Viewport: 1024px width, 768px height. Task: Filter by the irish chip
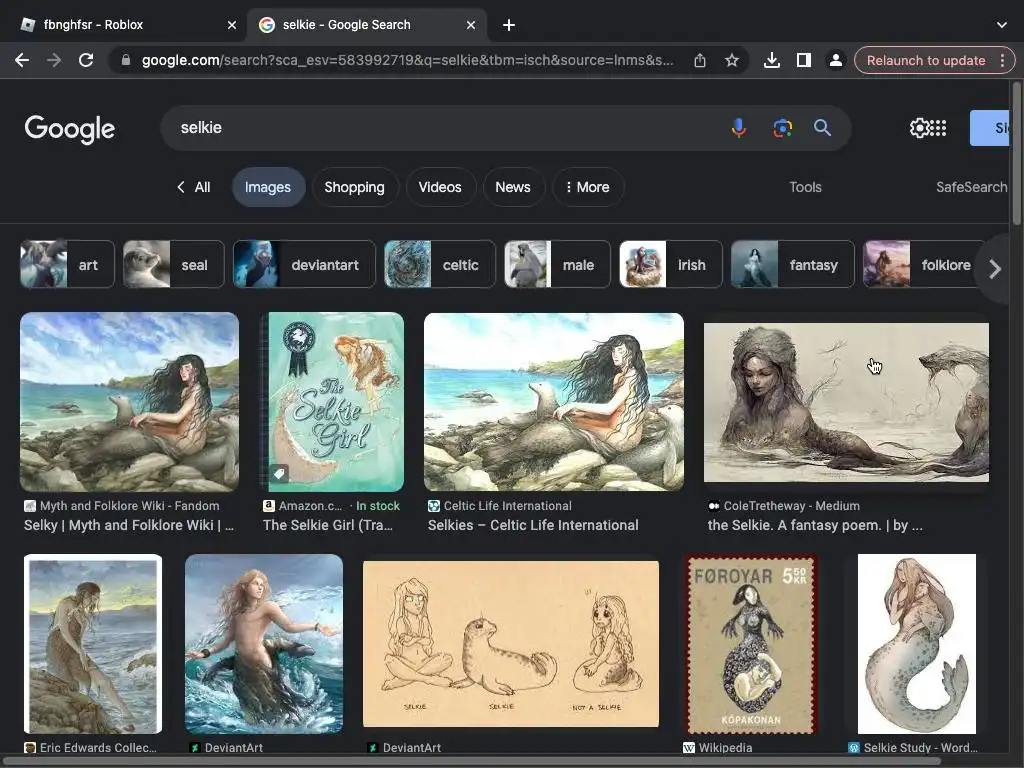[671, 264]
